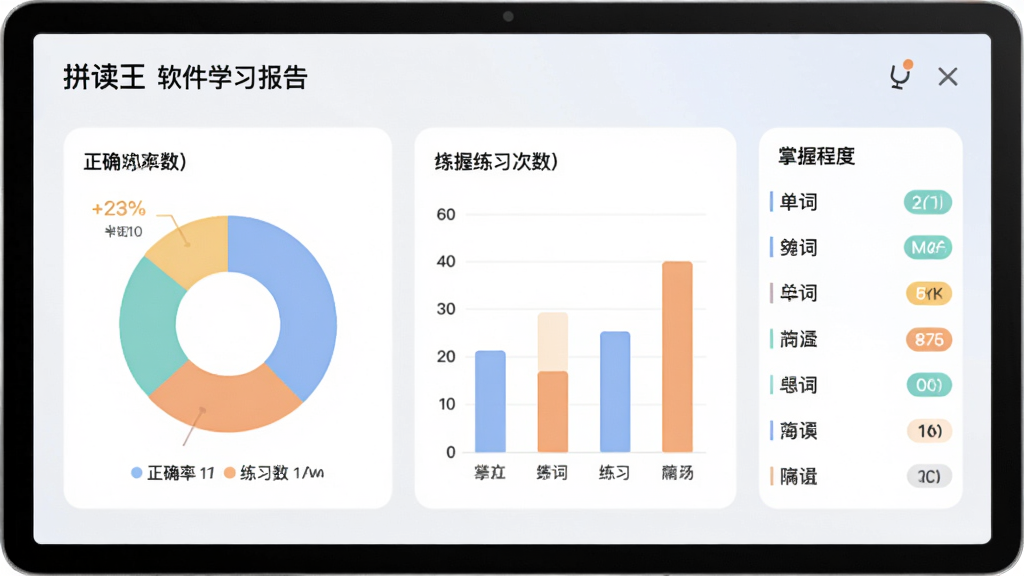Pick the teal segment of the donut chart

(148, 325)
